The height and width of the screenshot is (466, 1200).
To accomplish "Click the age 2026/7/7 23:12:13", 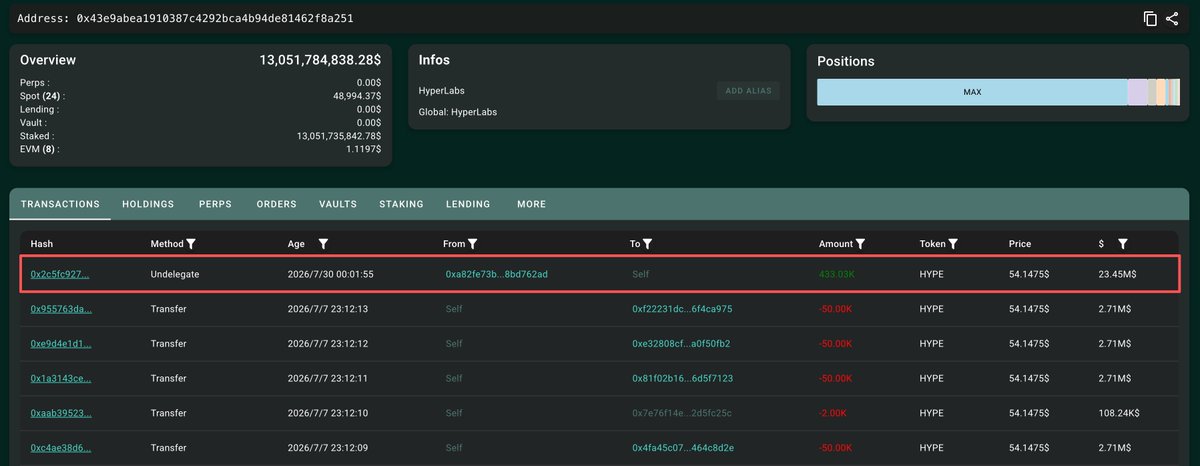I will pyautogui.click(x=327, y=309).
